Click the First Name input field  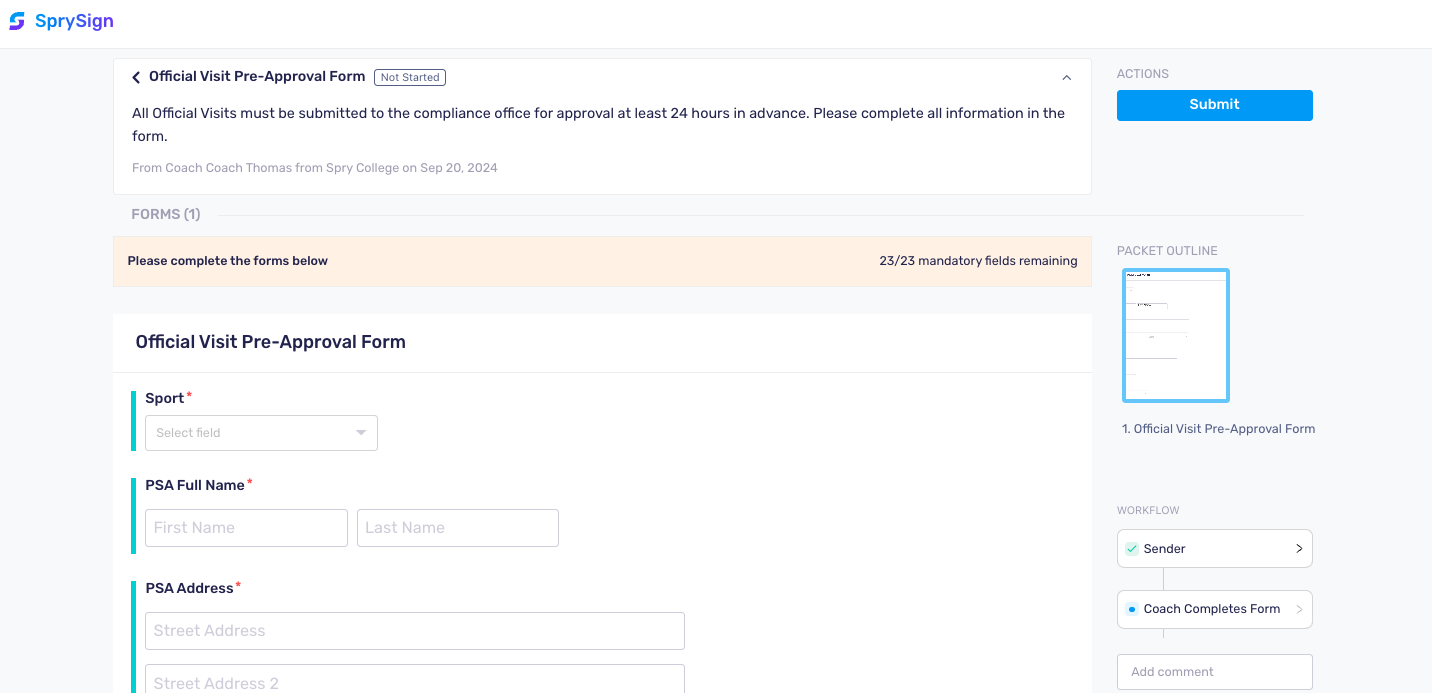pos(246,528)
